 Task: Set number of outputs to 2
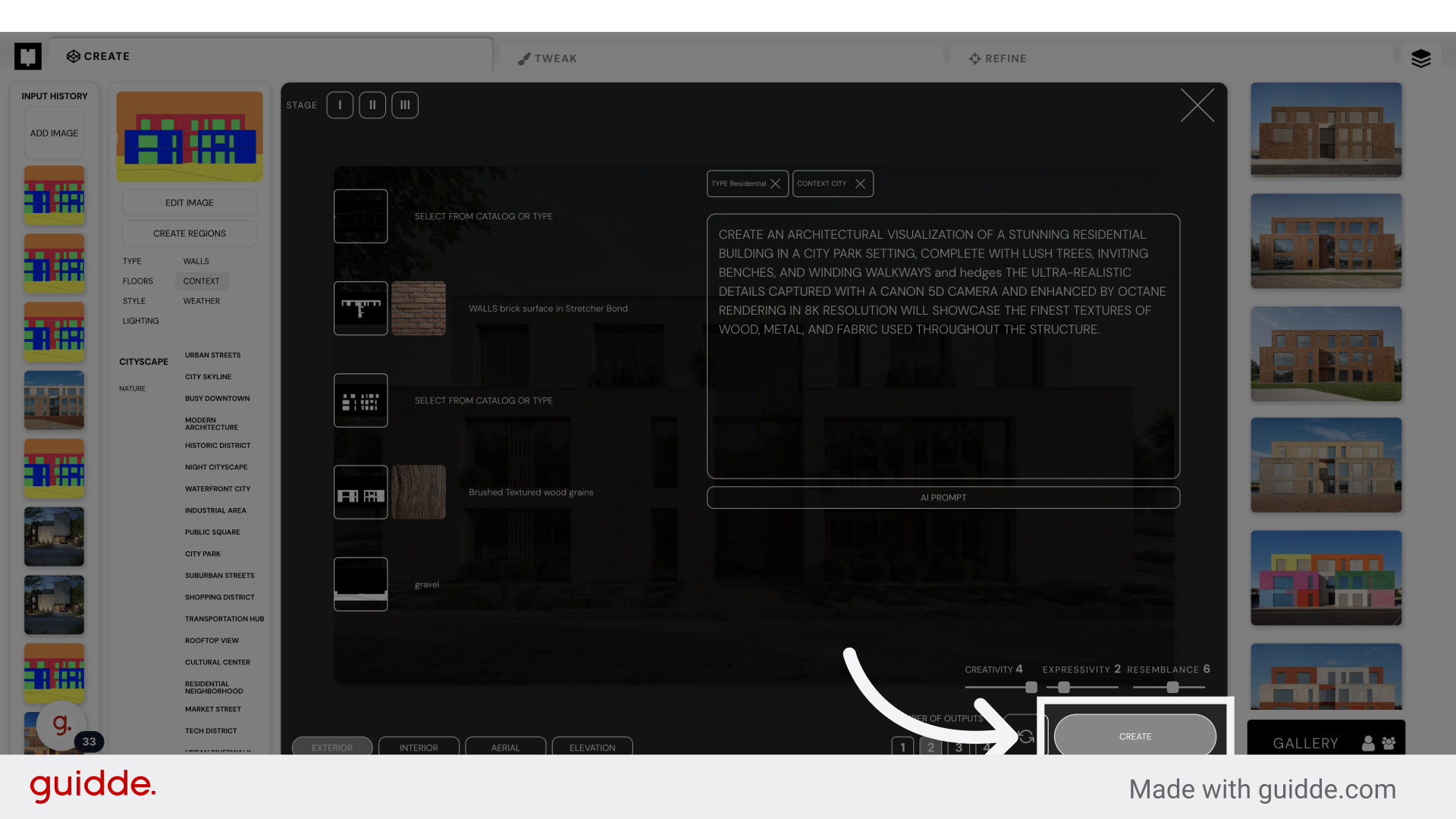pos(930,746)
